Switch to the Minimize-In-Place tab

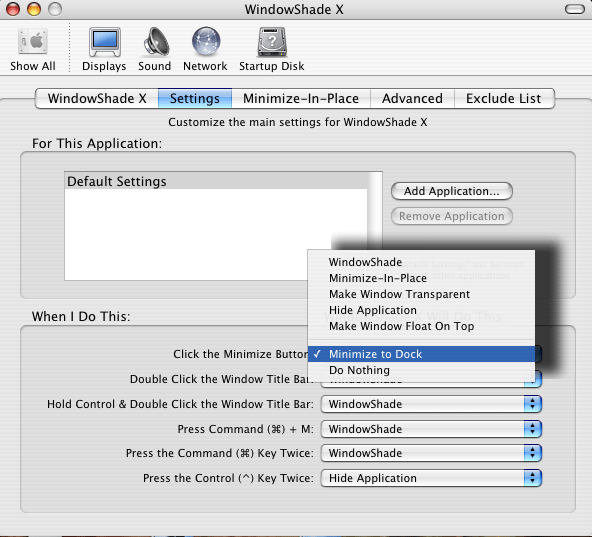point(301,99)
